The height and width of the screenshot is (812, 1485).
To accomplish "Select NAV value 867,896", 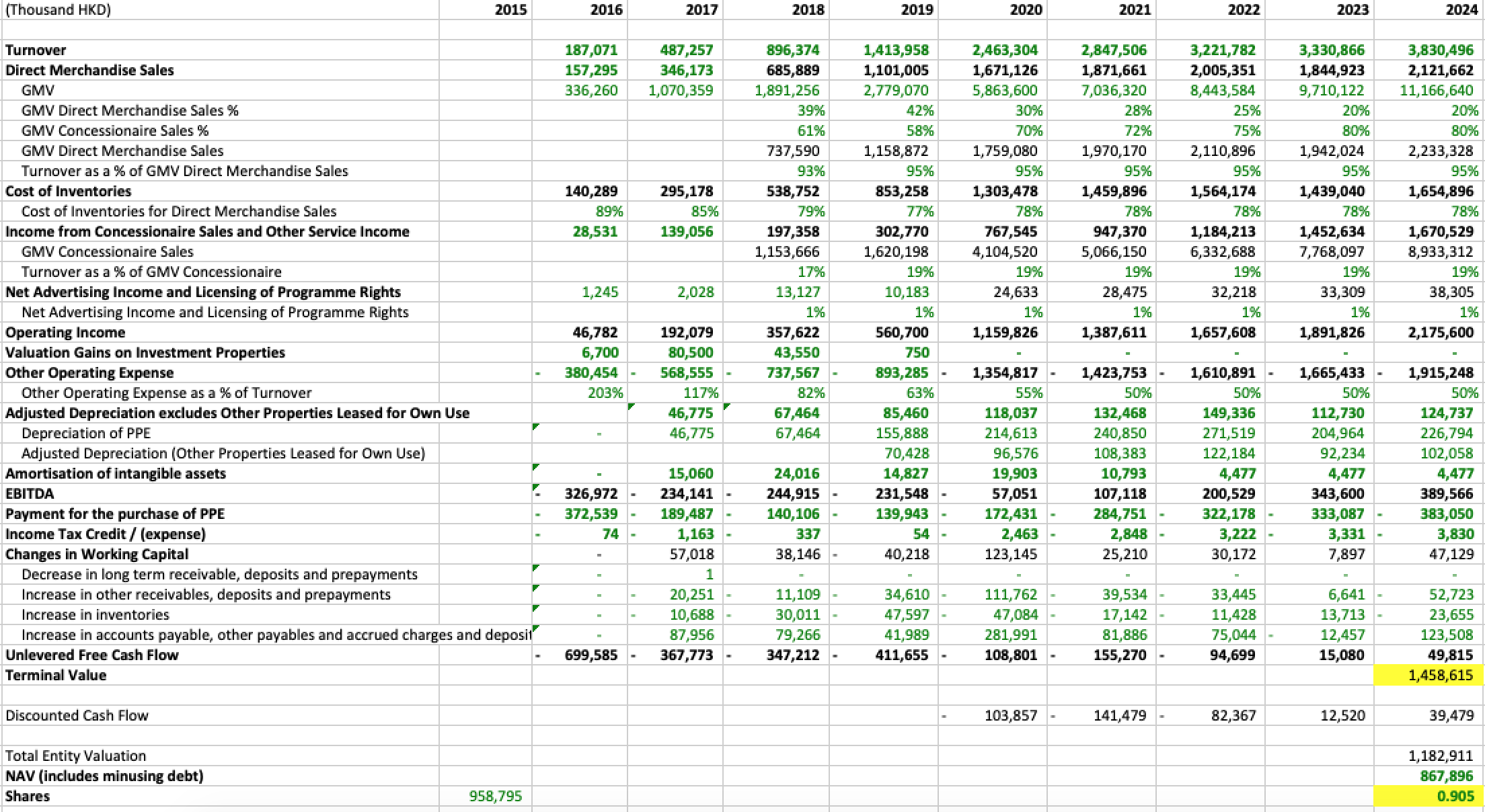I will click(1447, 776).
